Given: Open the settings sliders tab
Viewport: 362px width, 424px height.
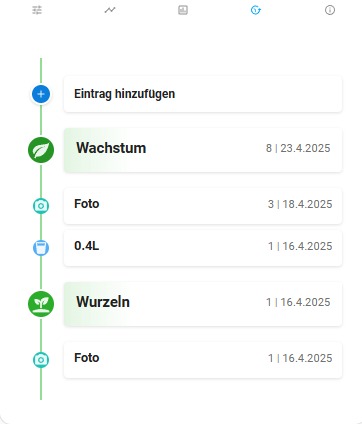Looking at the screenshot, I should (x=37, y=10).
